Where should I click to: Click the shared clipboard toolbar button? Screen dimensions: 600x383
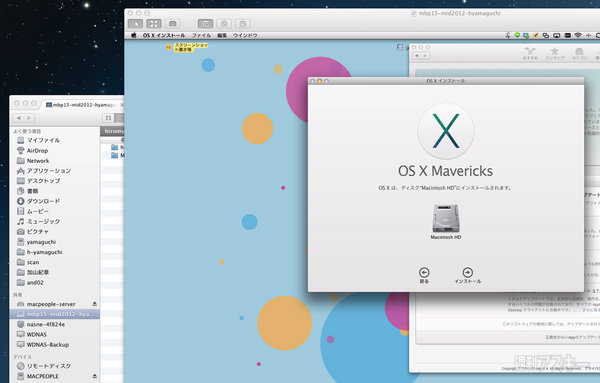click(x=205, y=24)
